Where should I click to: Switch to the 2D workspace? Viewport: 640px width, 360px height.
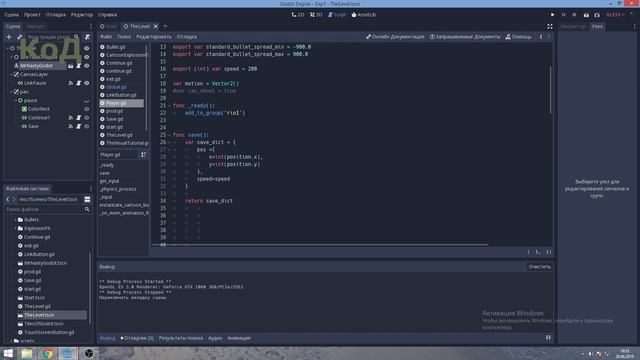point(298,15)
